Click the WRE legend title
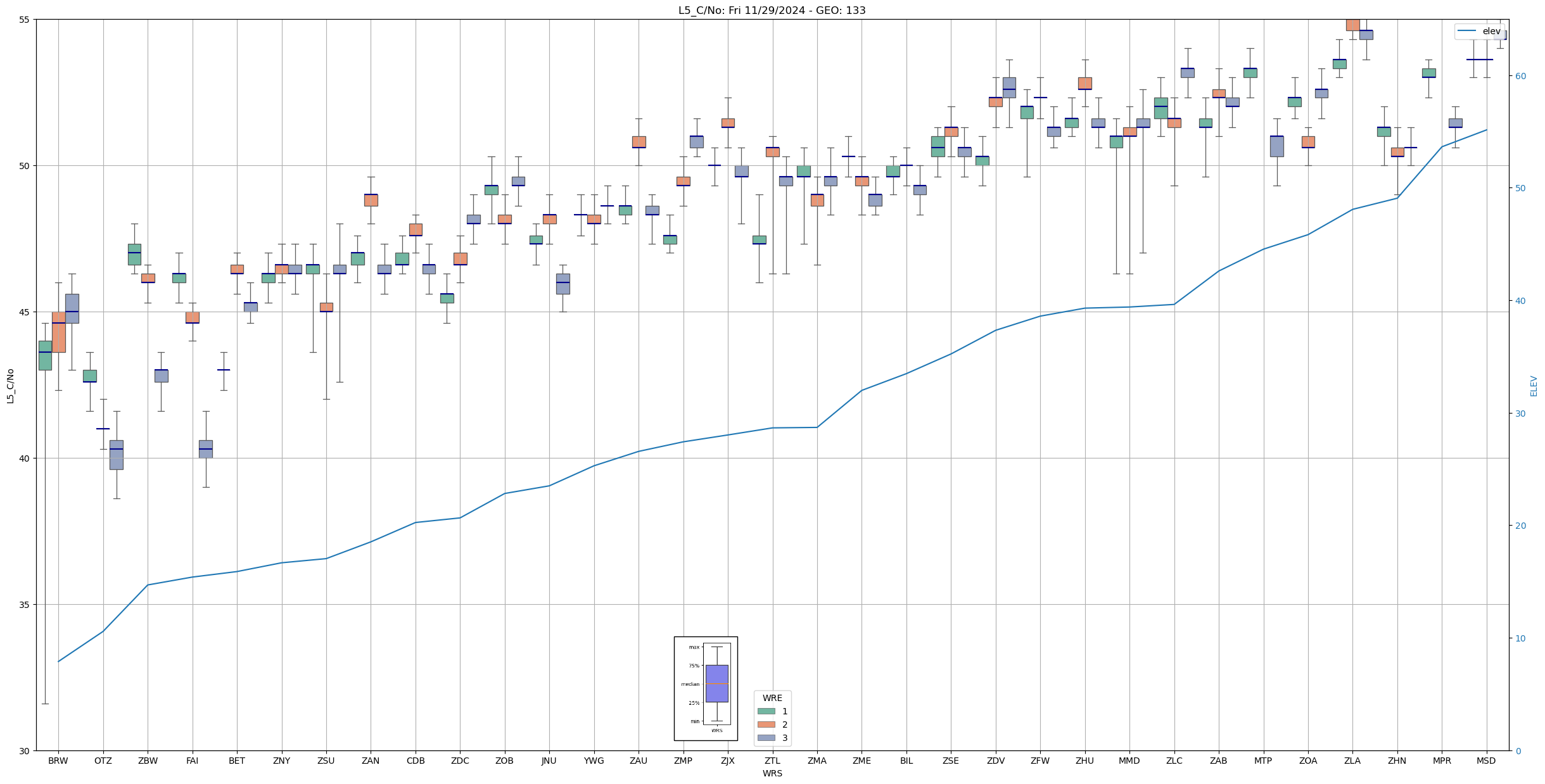 tap(772, 698)
